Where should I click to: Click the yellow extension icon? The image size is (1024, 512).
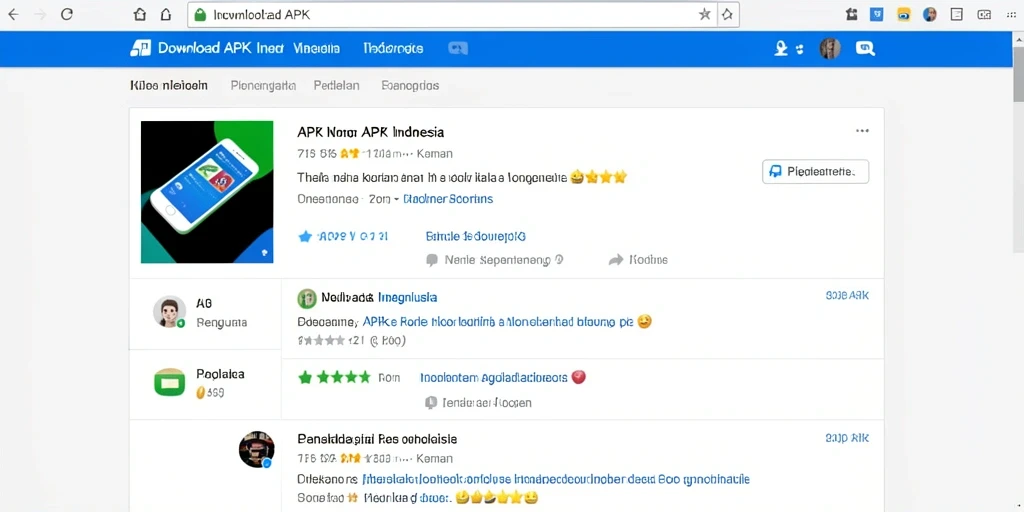coord(903,14)
